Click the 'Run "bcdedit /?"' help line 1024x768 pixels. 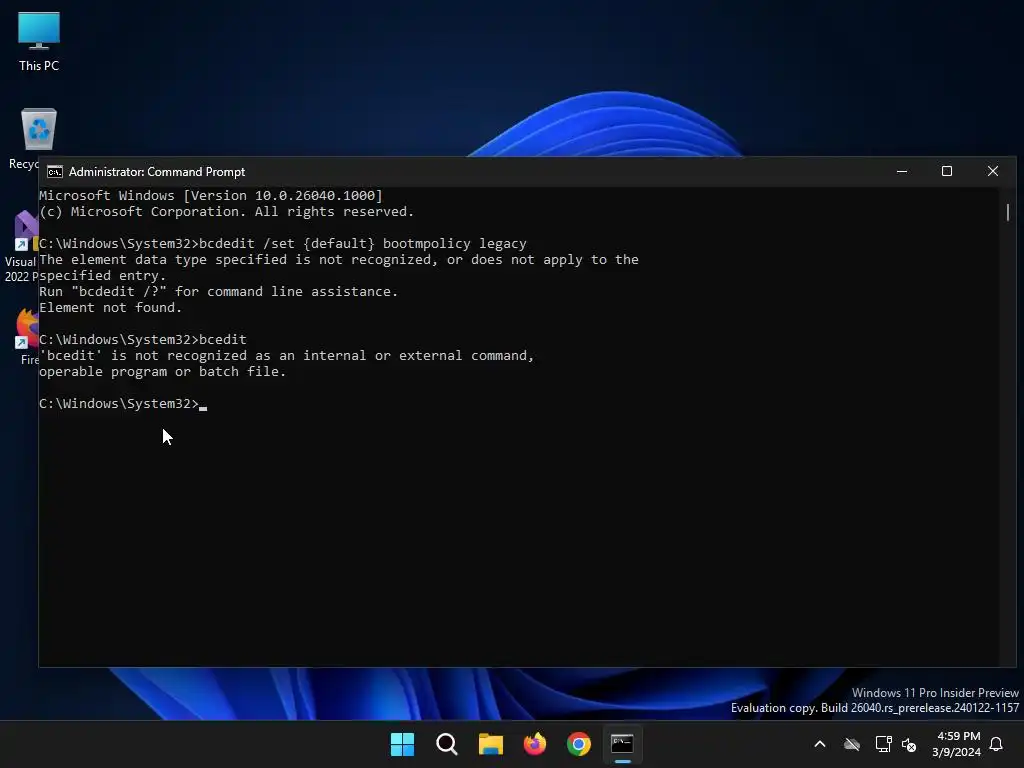point(219,291)
